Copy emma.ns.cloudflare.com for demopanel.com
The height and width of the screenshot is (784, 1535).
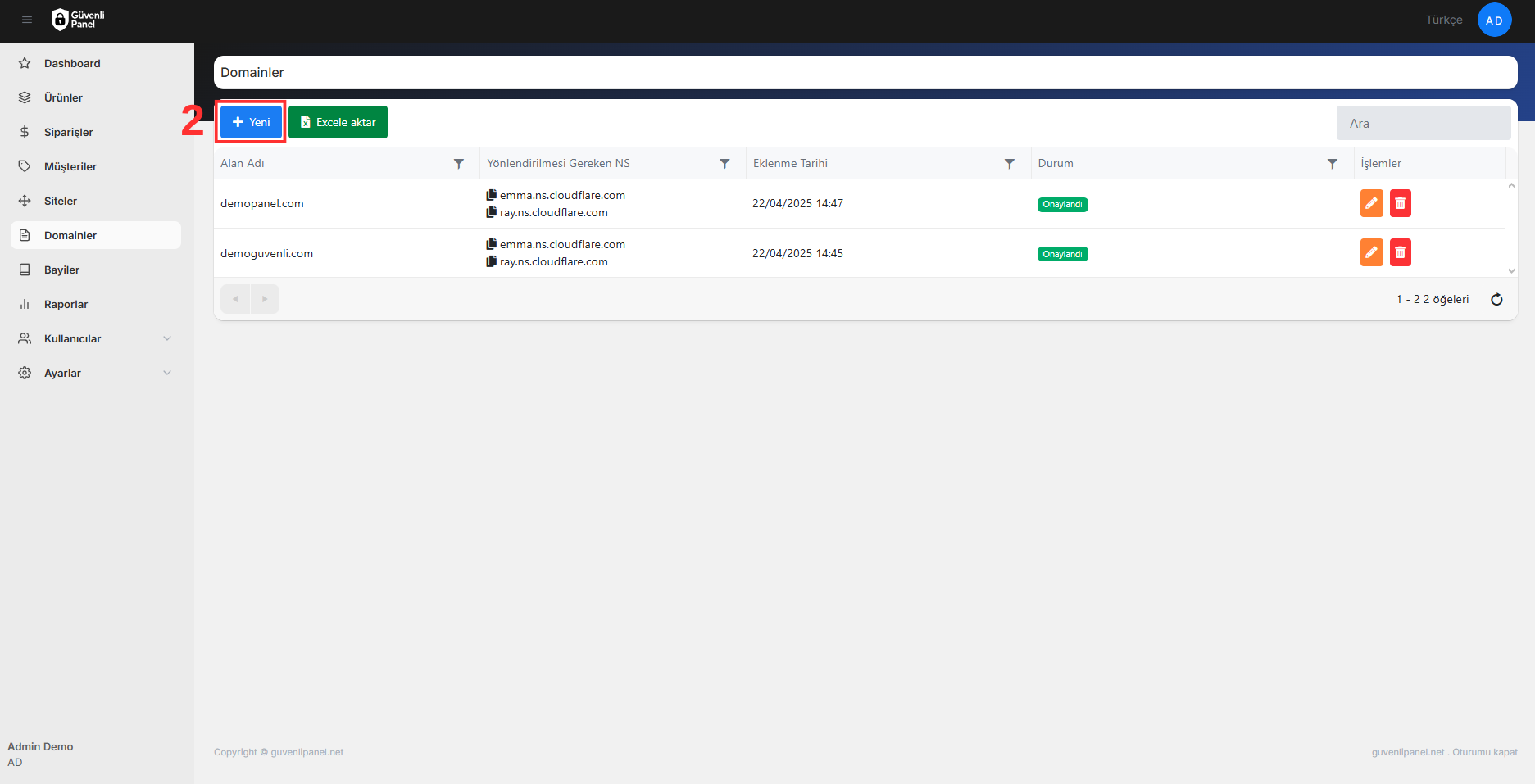[x=492, y=195]
